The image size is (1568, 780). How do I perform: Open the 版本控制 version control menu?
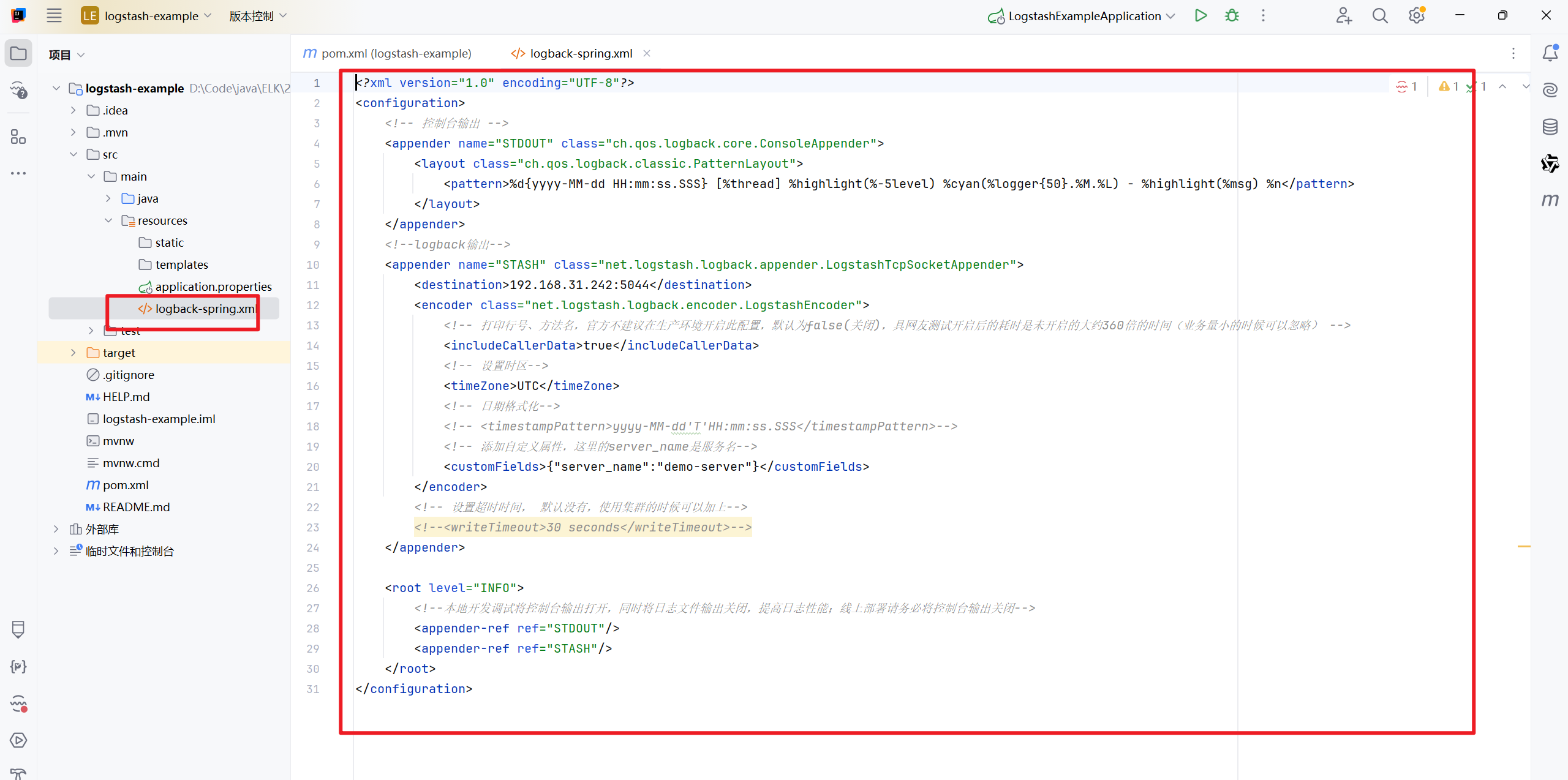pos(257,16)
